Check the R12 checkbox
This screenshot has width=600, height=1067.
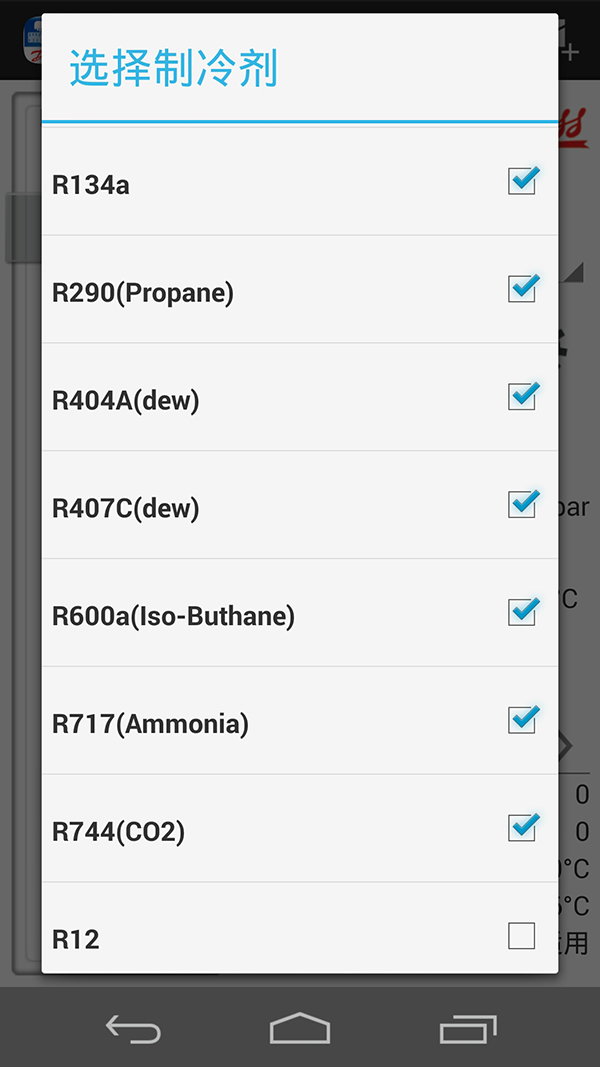[522, 936]
